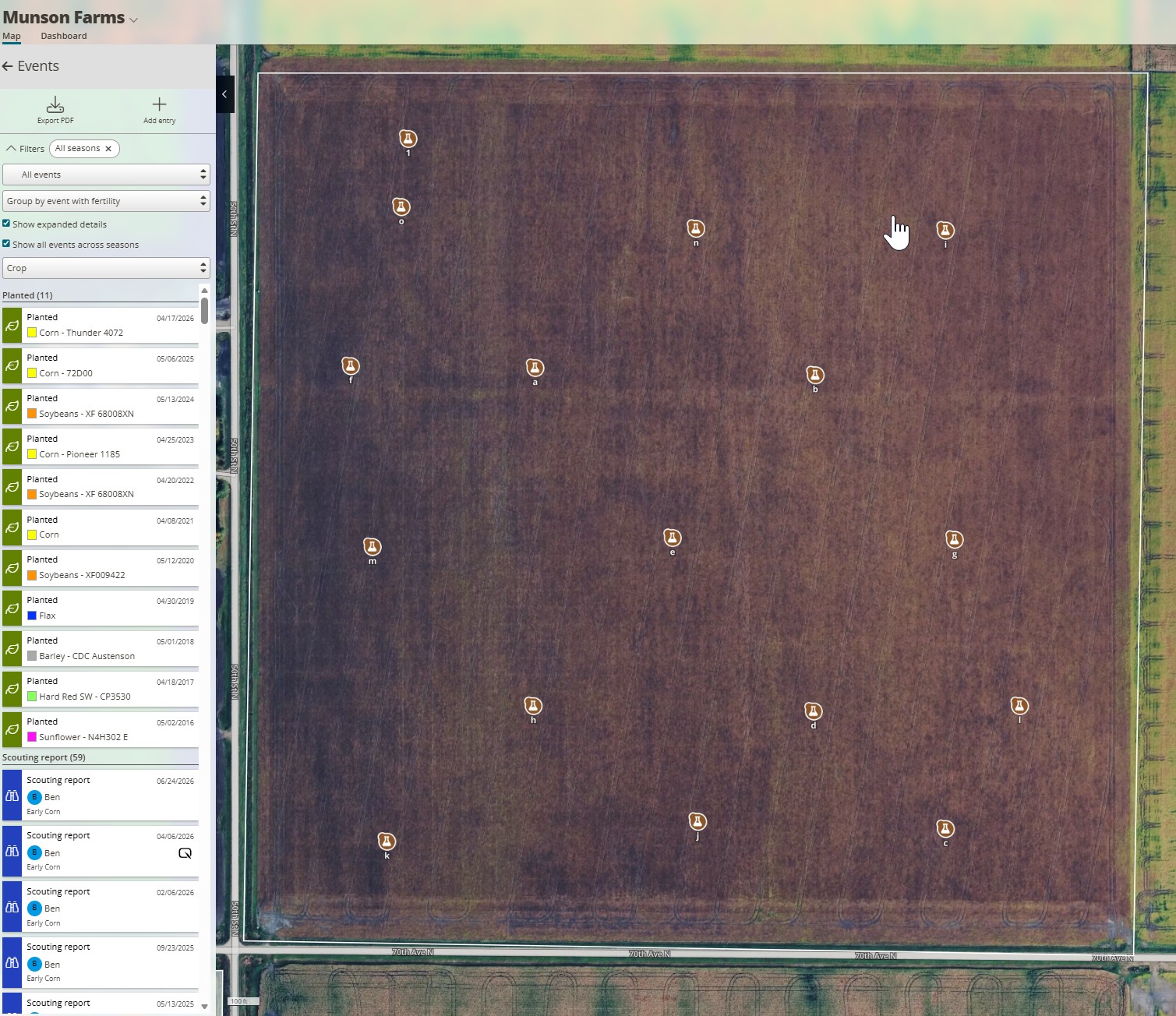Collapse the side panel with arrow handle
Image resolution: width=1176 pixels, height=1016 pixels.
224,94
